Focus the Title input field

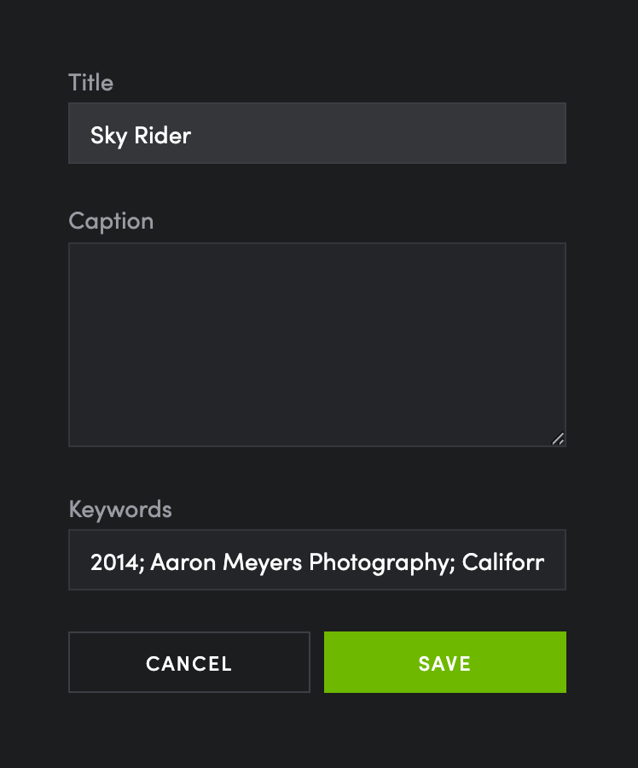point(317,133)
